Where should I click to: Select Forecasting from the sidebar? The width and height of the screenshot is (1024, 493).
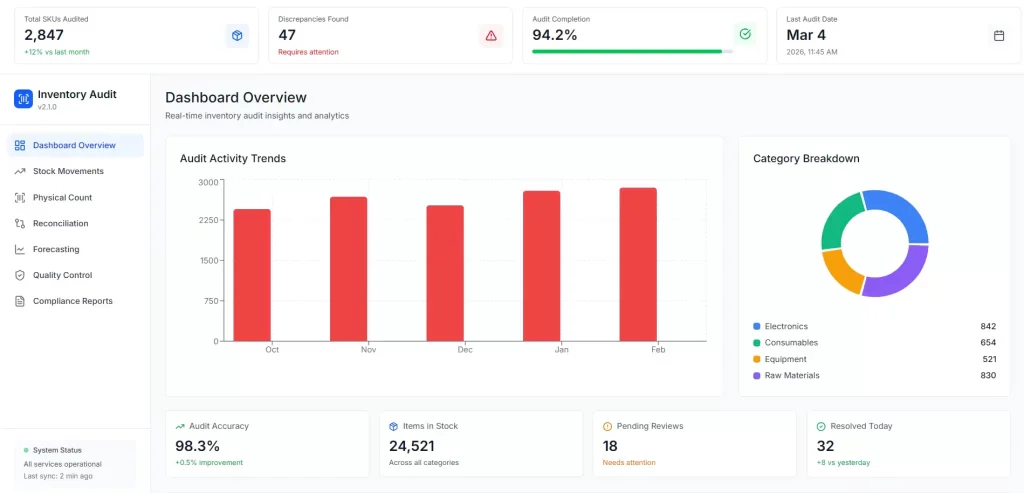click(x=75, y=249)
